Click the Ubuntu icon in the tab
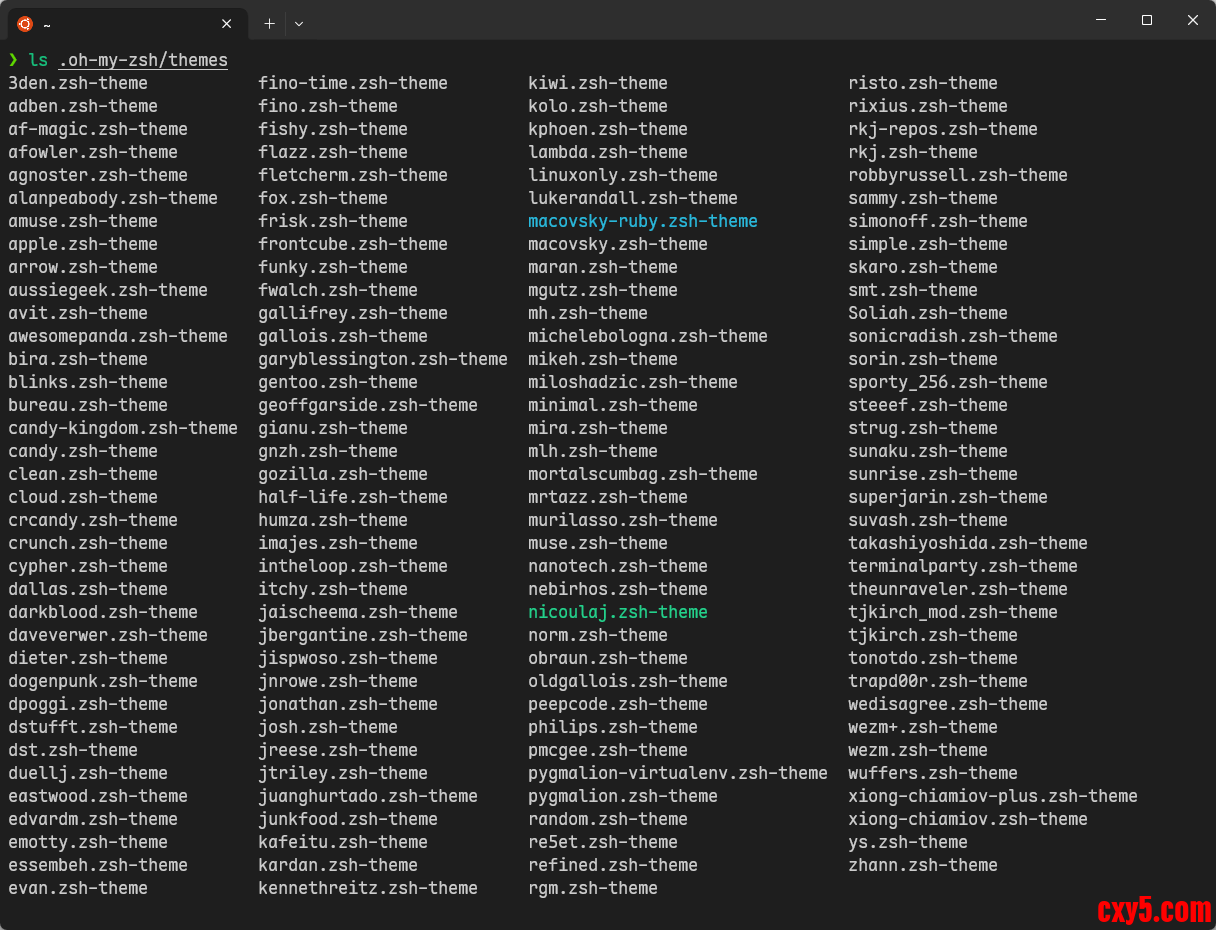The image size is (1216, 930). [25, 23]
